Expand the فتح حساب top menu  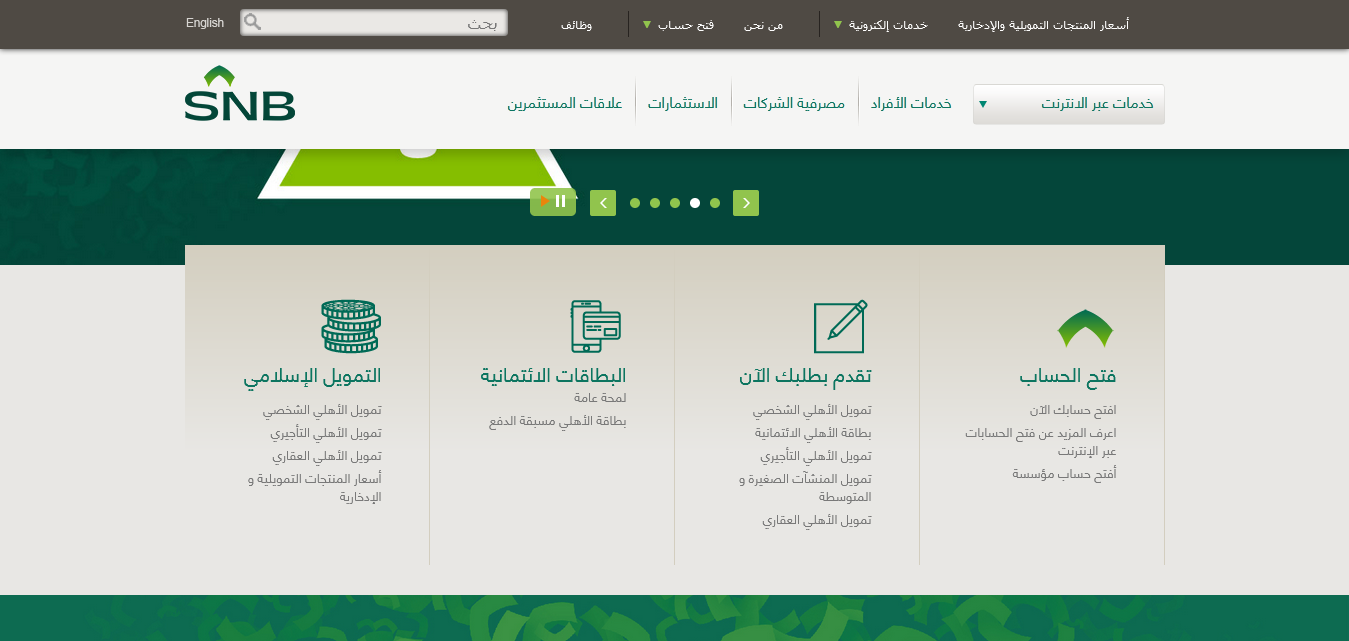[678, 24]
